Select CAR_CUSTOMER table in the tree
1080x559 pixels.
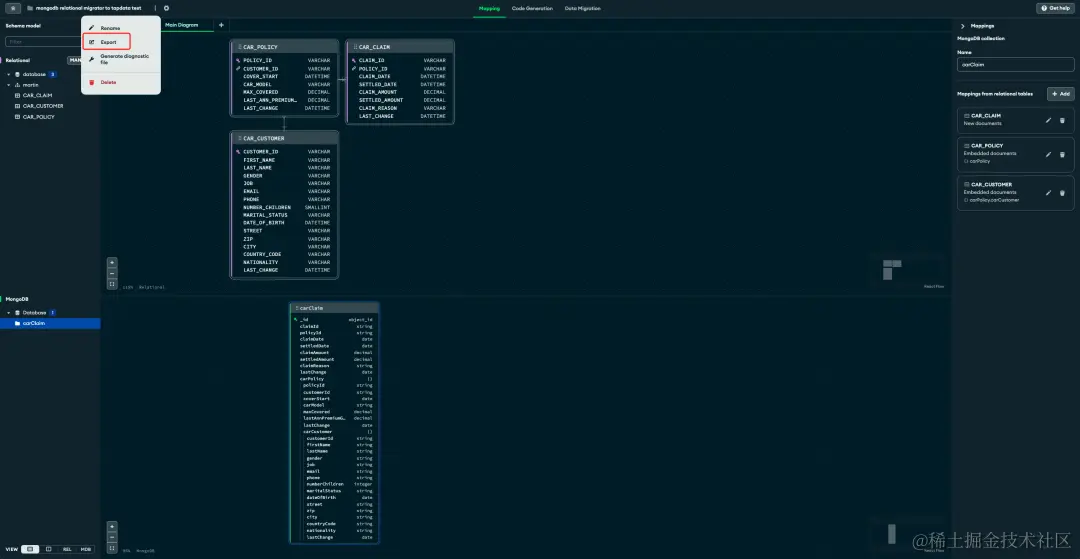coord(43,106)
